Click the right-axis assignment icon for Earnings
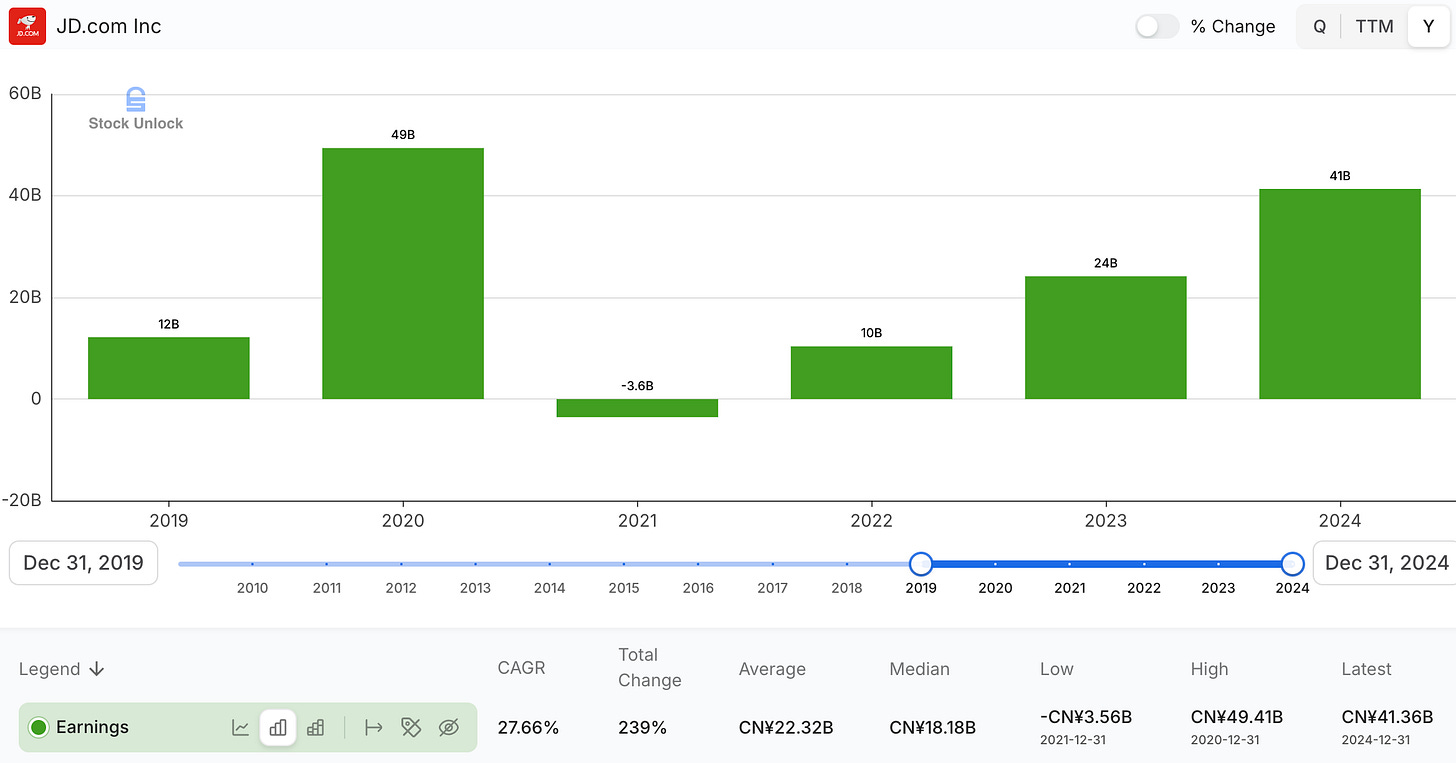 (373, 727)
